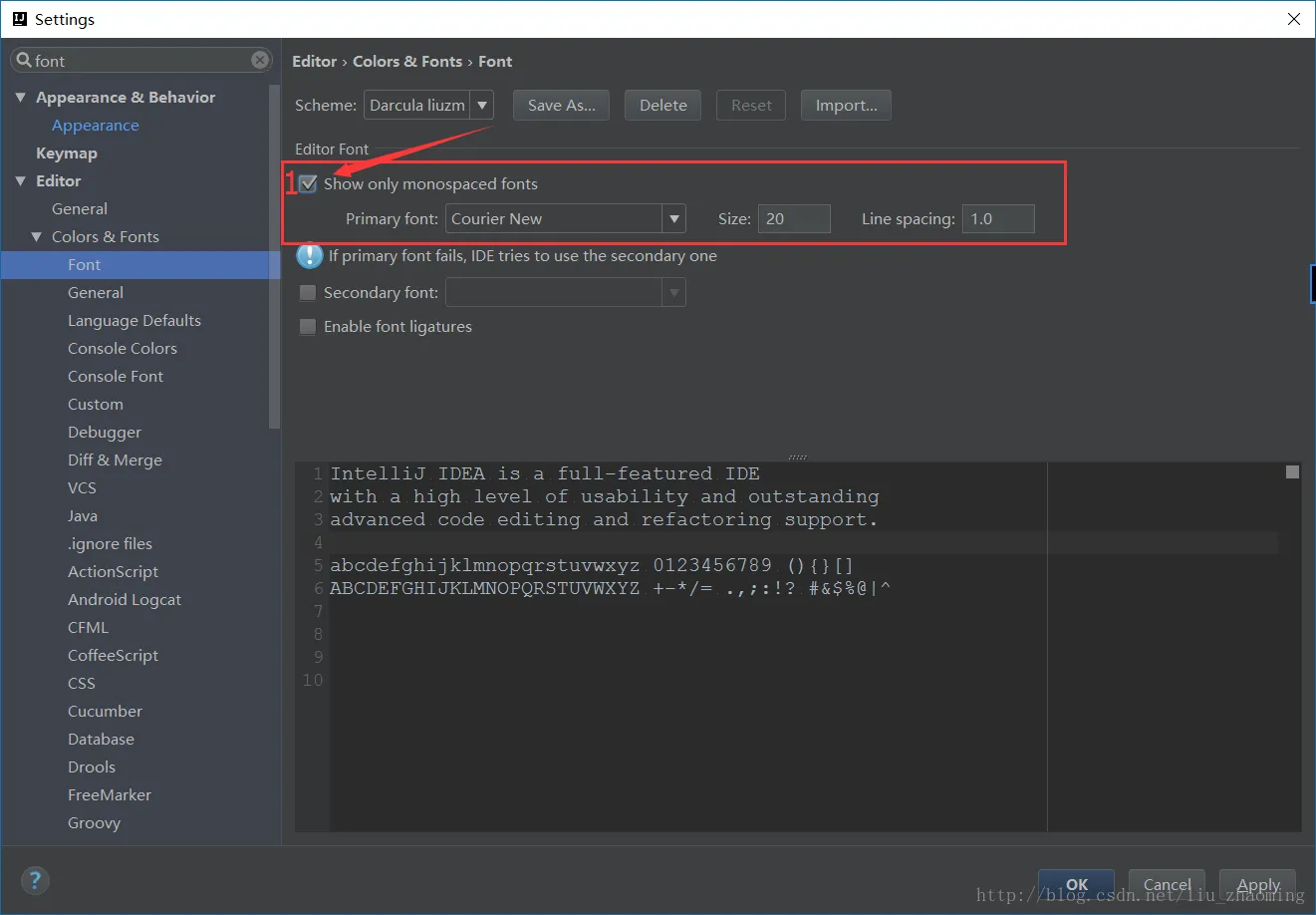Click the Save As... button
The height and width of the screenshot is (915, 1316).
pyautogui.click(x=562, y=105)
